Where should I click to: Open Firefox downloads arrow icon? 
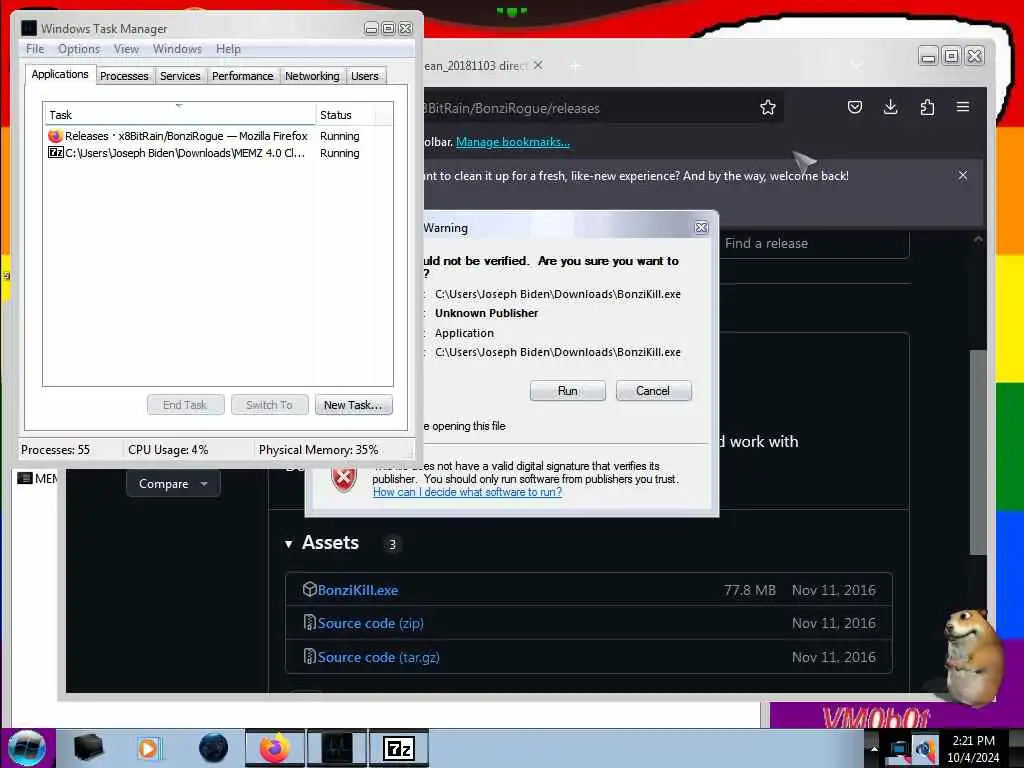890,107
